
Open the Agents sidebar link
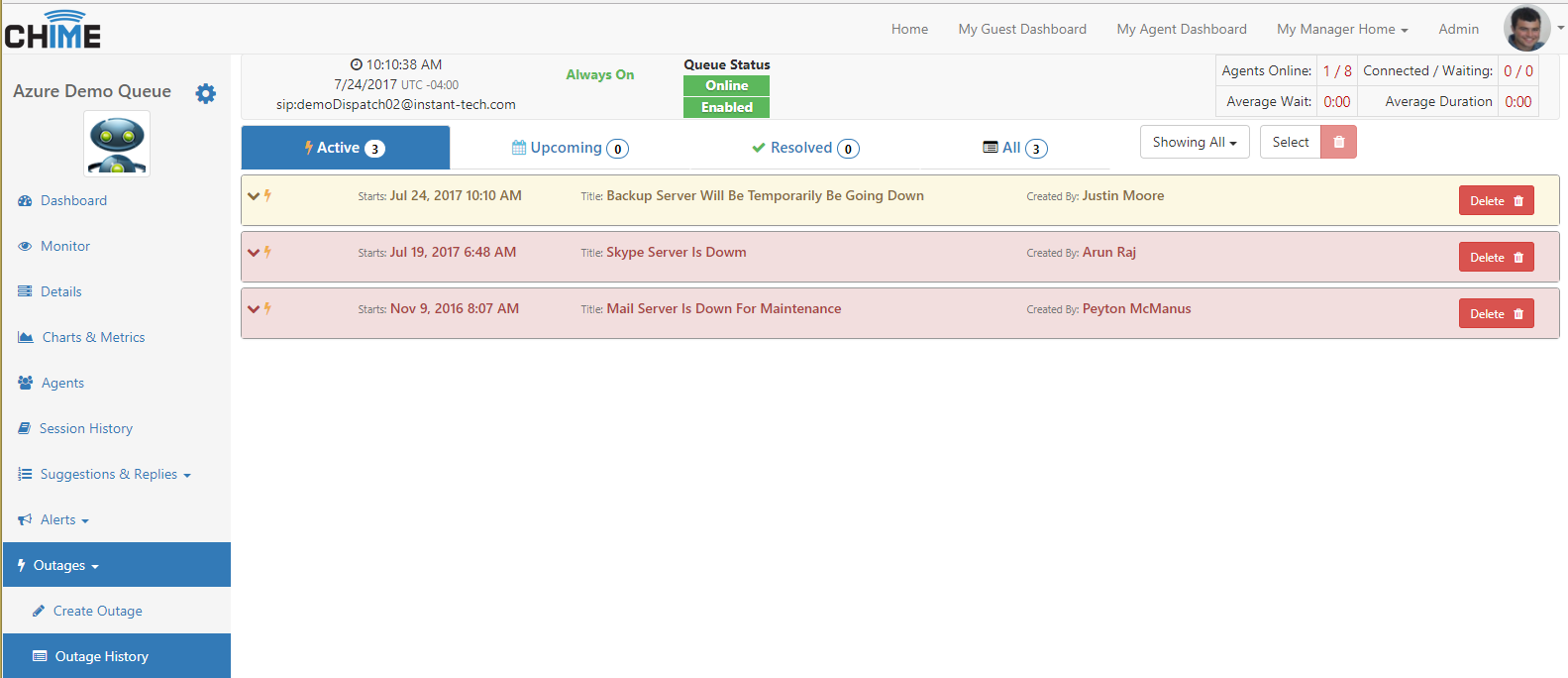62,383
